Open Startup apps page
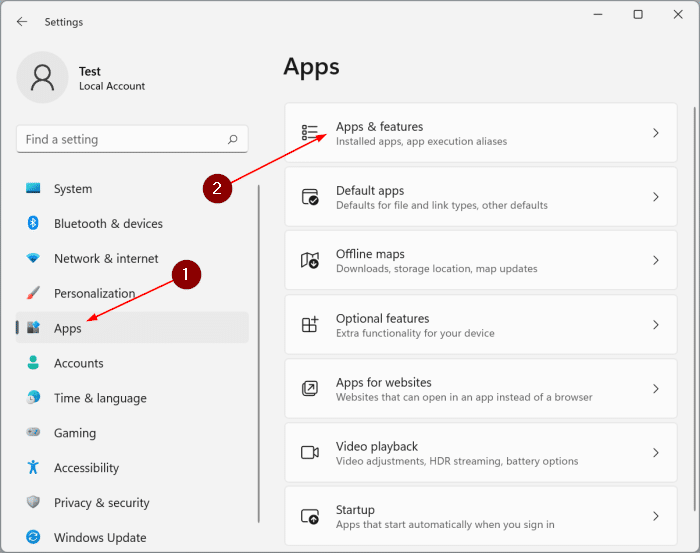Screen dimensions: 700x553 pyautogui.click(x=481, y=516)
